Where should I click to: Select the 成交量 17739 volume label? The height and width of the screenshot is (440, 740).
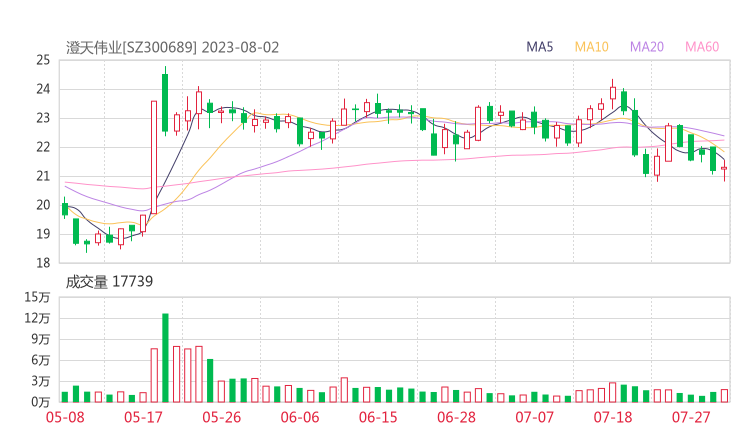(x=110, y=282)
